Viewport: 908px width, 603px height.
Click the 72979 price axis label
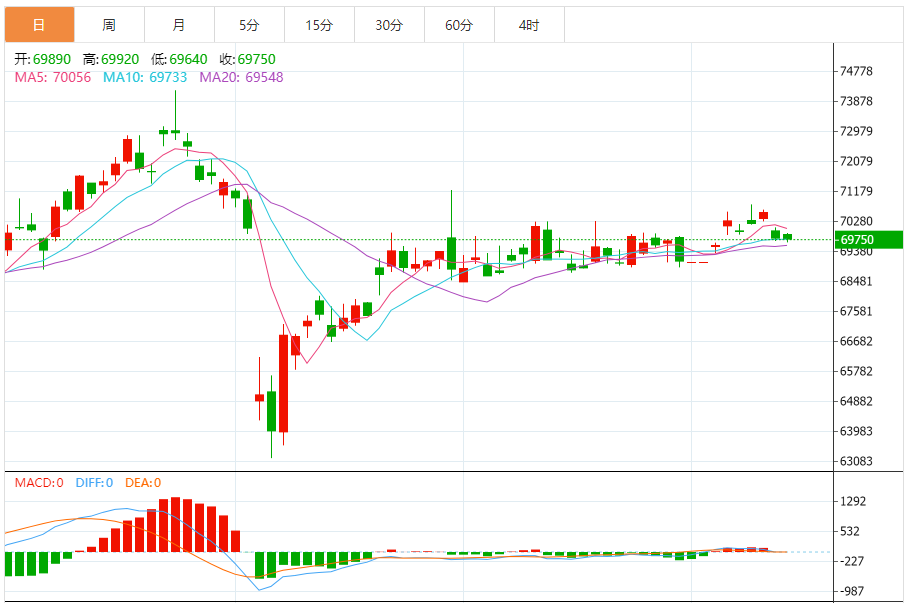pyautogui.click(x=856, y=131)
